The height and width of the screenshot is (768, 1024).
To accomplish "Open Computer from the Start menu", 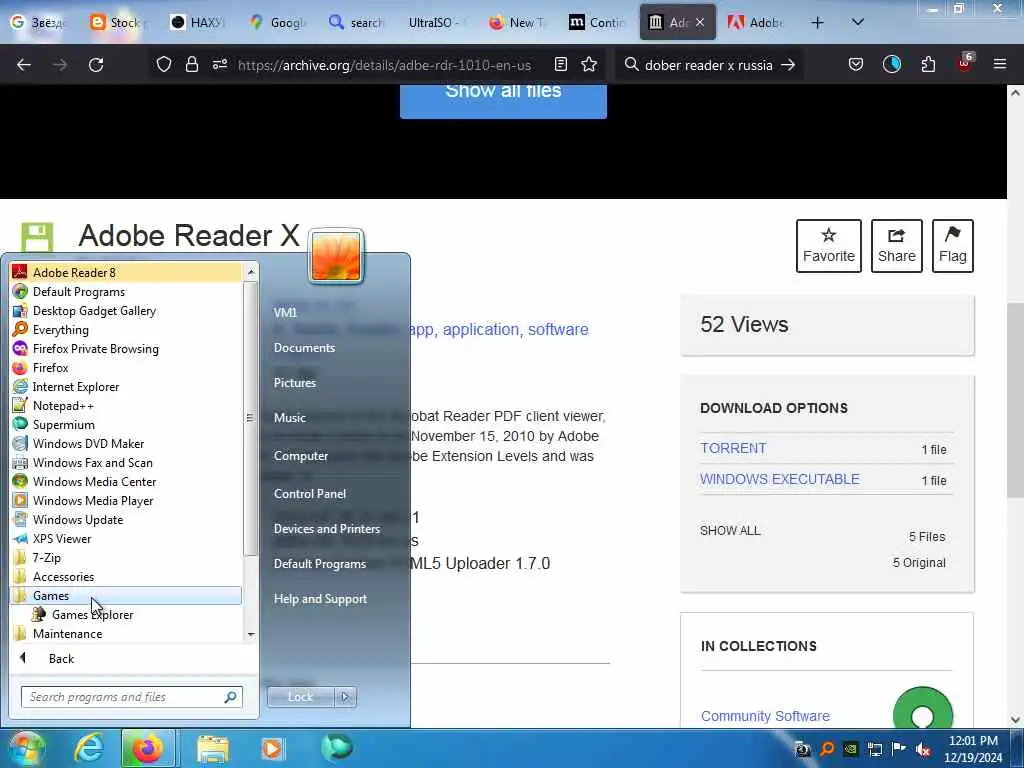I will coord(300,455).
